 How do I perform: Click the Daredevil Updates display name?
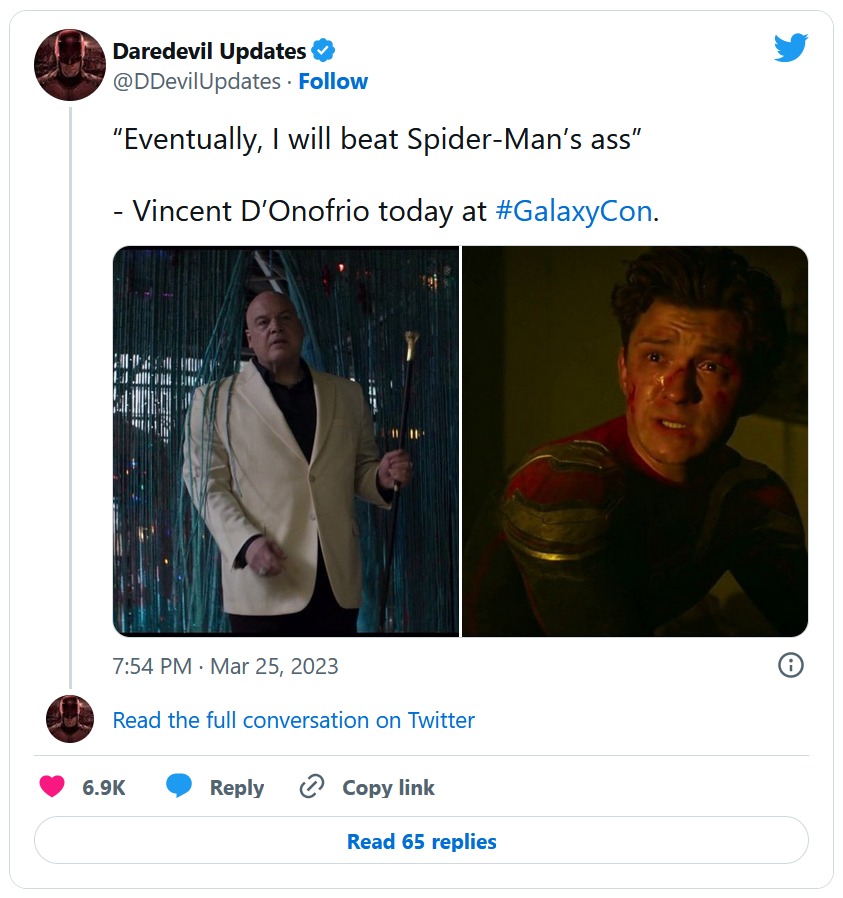209,50
